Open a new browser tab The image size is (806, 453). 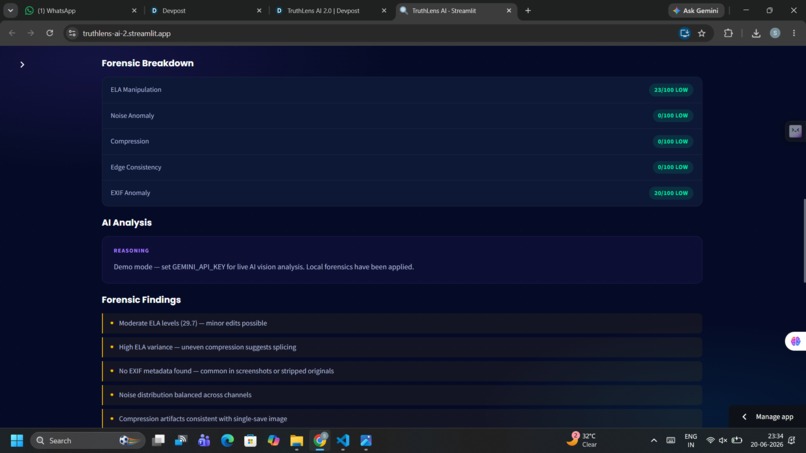[x=528, y=10]
